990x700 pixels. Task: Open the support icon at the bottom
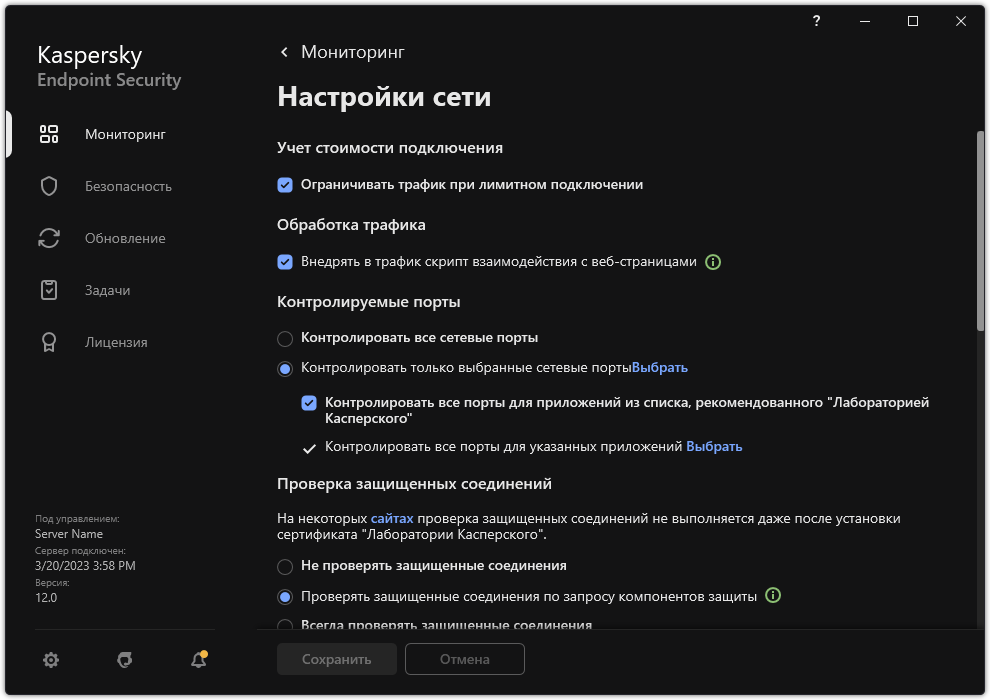[123, 660]
